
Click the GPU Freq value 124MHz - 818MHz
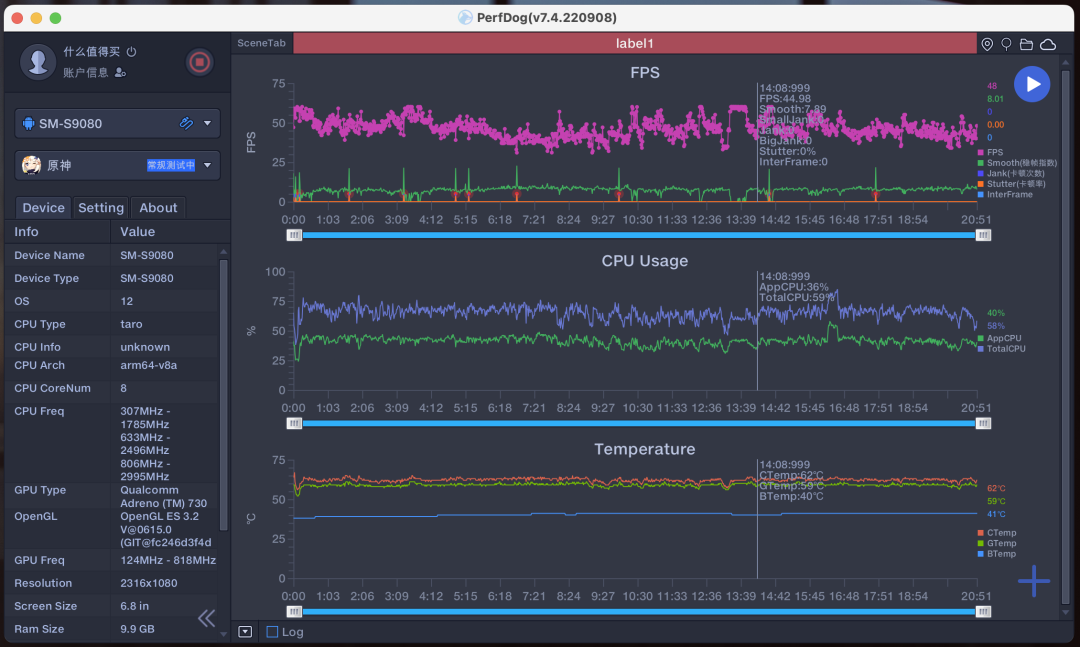click(168, 560)
